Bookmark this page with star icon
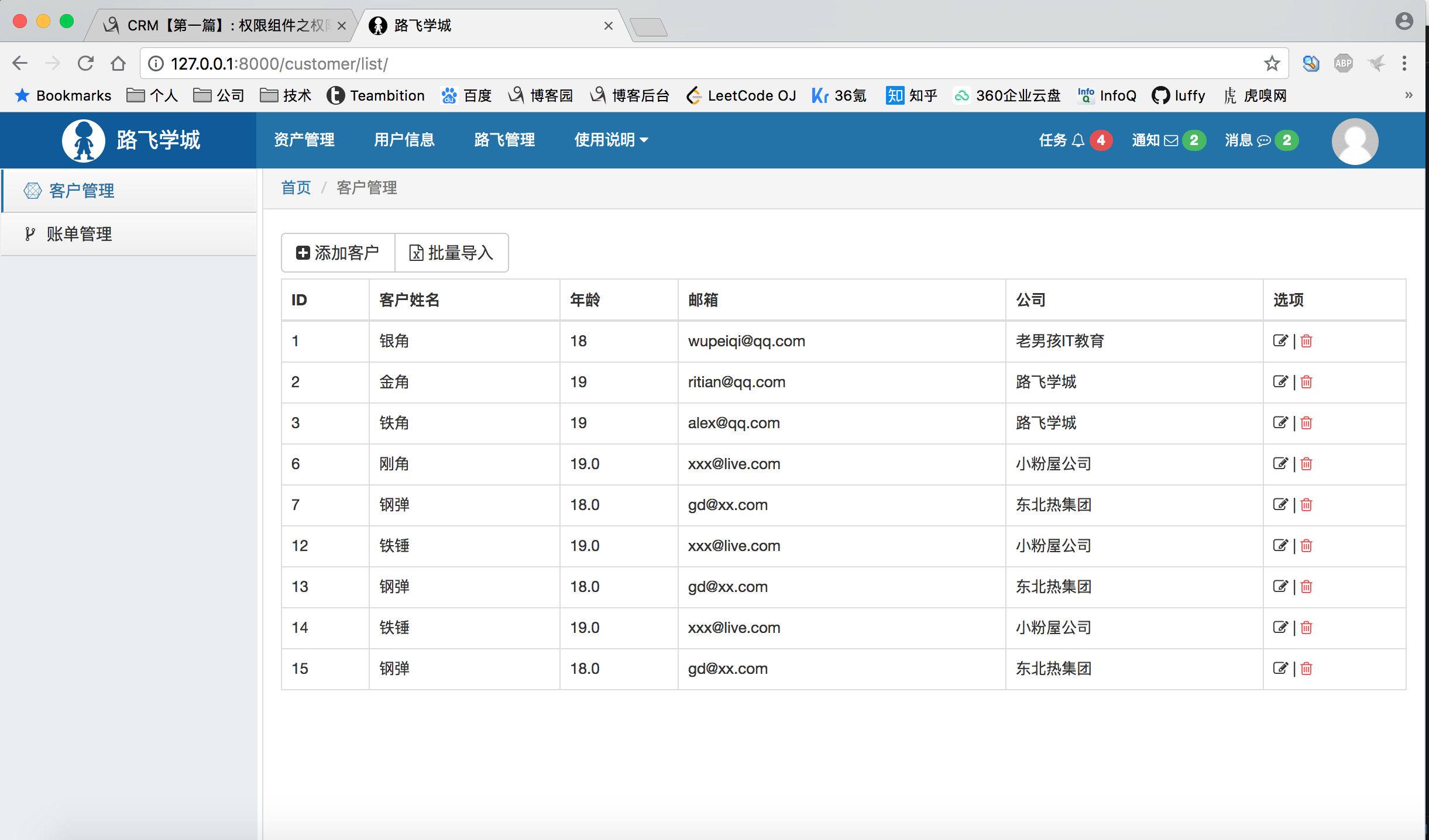The image size is (1429, 840). (x=1272, y=63)
